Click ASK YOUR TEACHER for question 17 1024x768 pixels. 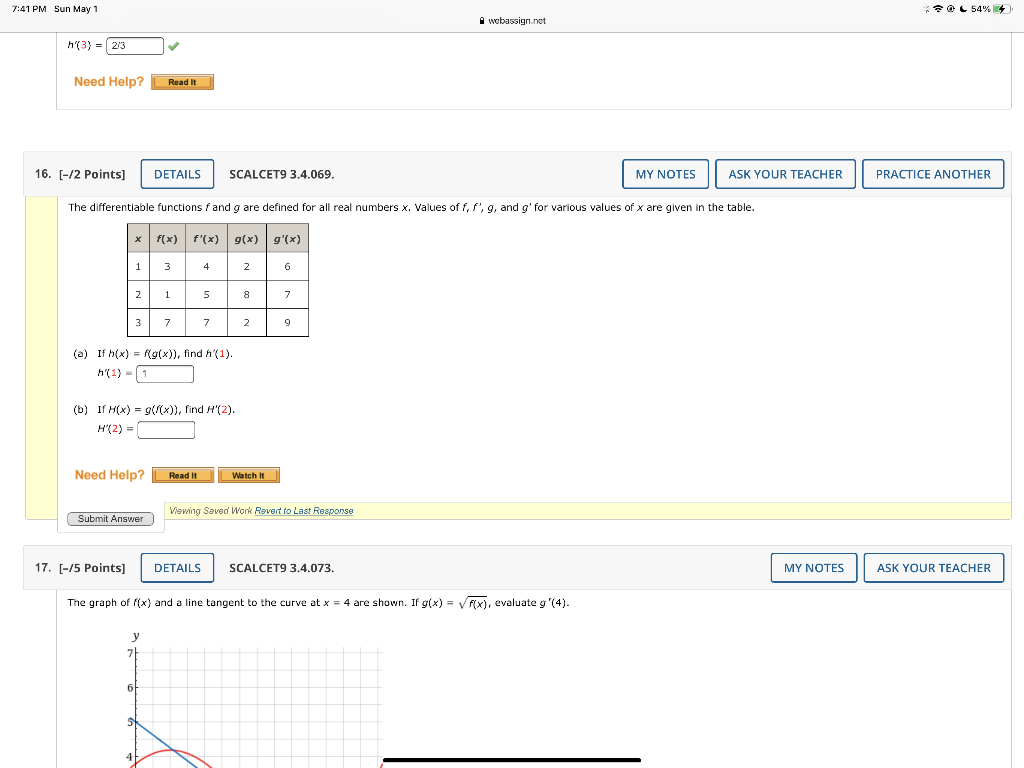(933, 567)
